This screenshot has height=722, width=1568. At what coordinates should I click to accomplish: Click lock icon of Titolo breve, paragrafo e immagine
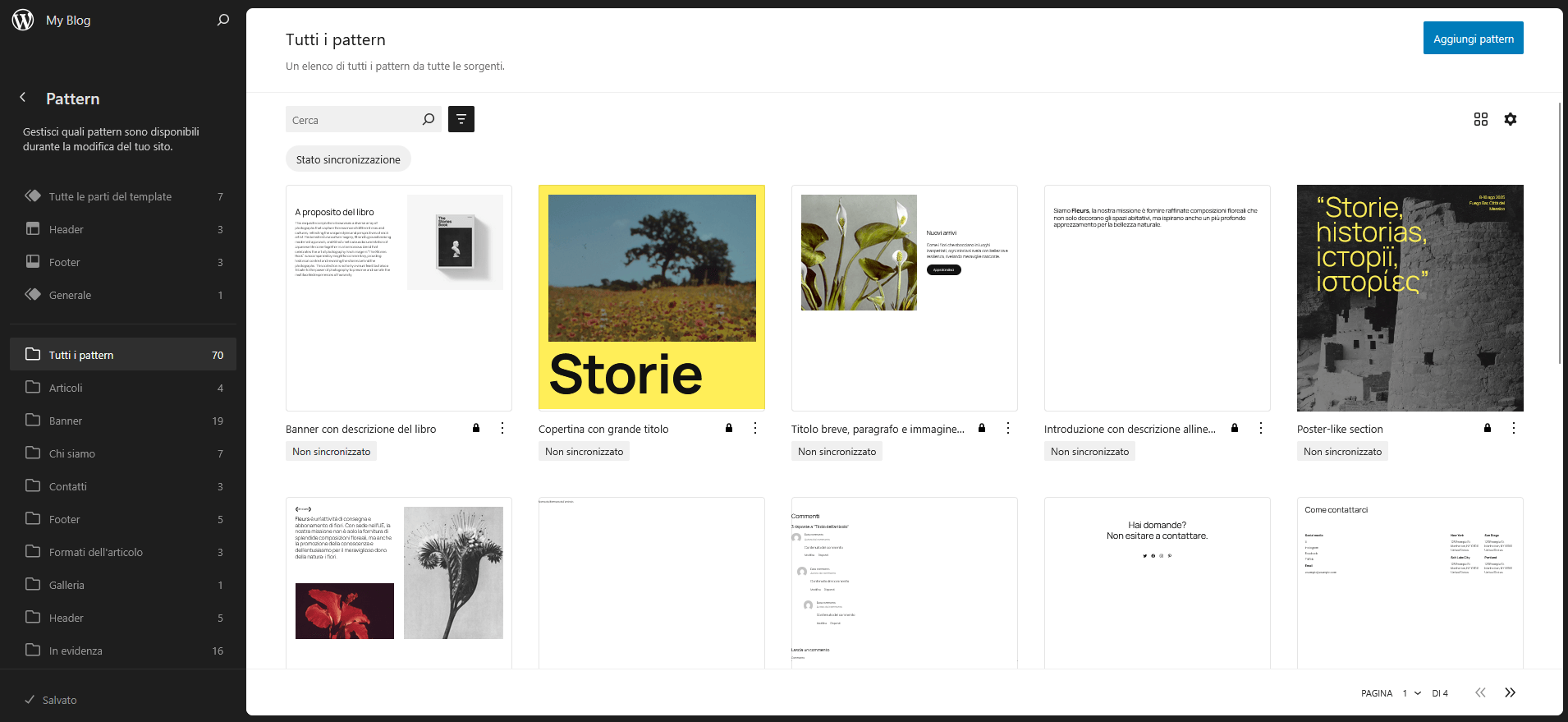[982, 428]
